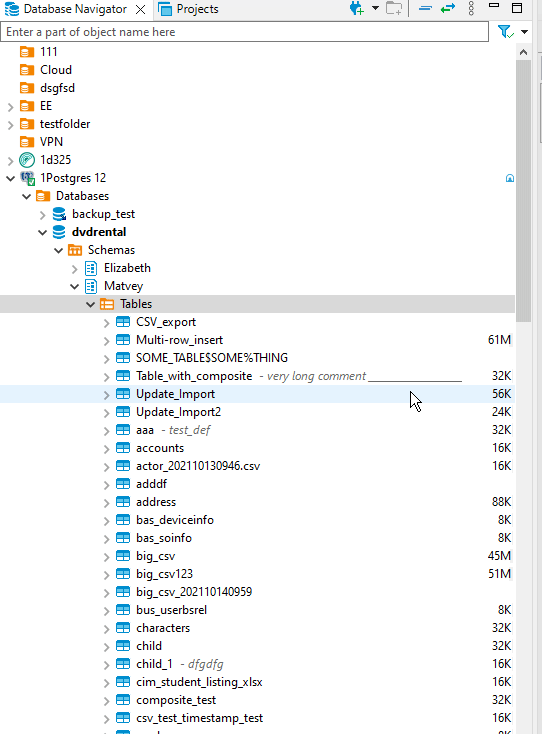Click the scrollbar up arrow
Image resolution: width=542 pixels, height=734 pixels.
[524, 52]
